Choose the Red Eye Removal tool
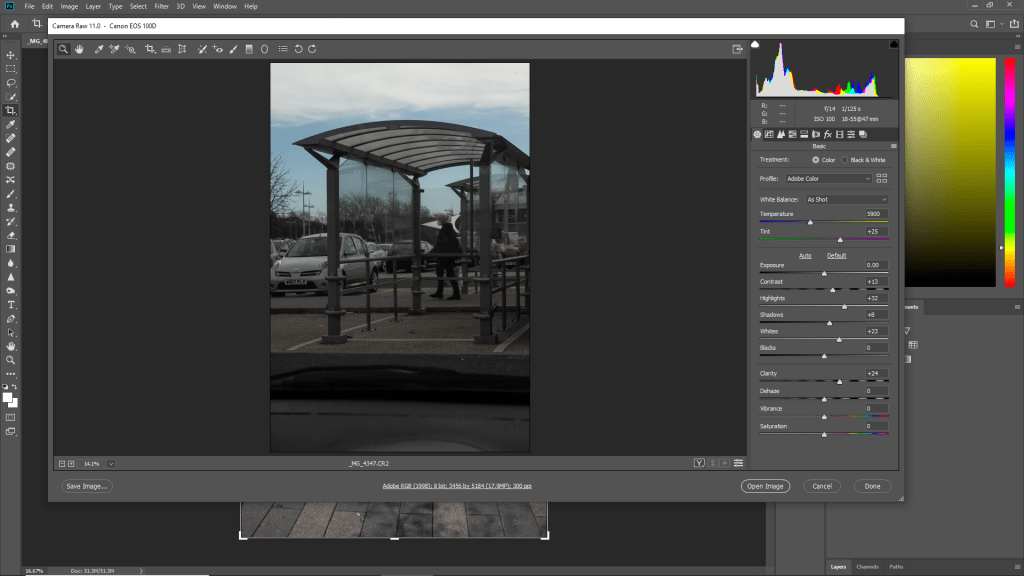Image resolution: width=1024 pixels, height=576 pixels. [218, 48]
